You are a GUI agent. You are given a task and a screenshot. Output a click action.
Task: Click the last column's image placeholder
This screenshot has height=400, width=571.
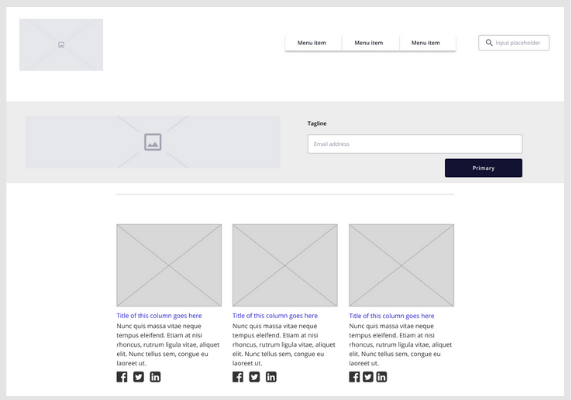point(401,265)
